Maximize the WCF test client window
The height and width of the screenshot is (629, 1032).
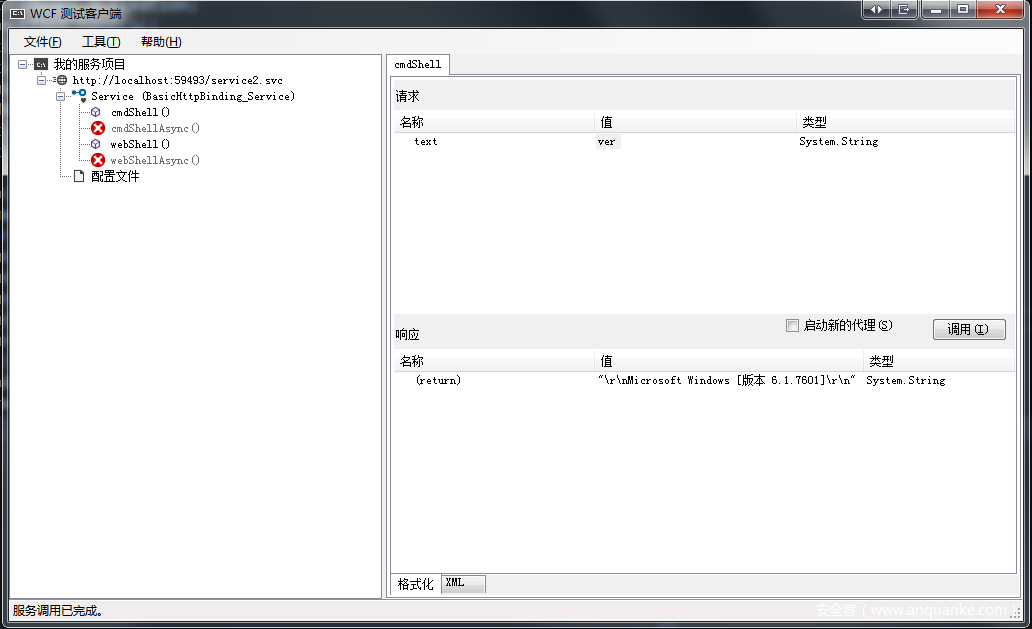(x=963, y=9)
